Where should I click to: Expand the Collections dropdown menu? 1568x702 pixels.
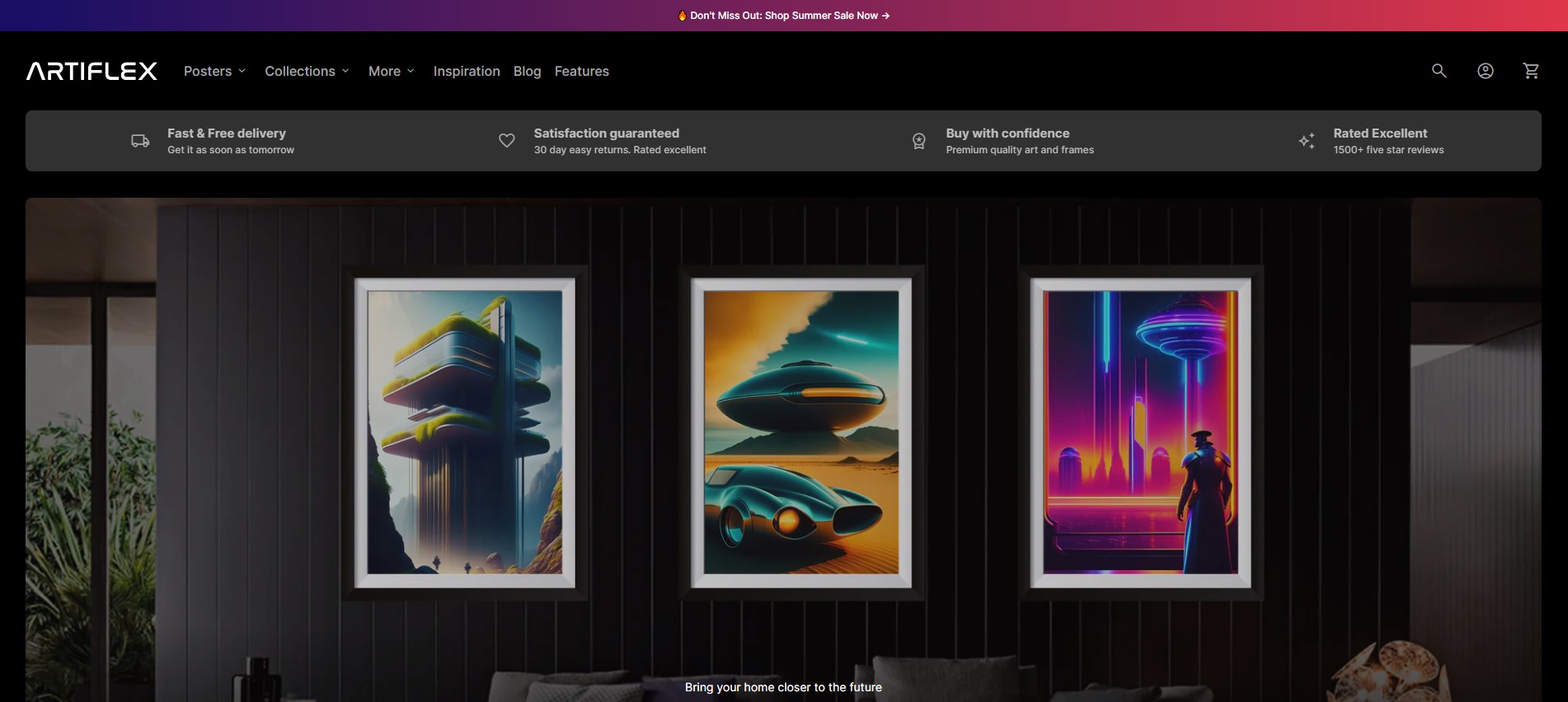tap(307, 71)
